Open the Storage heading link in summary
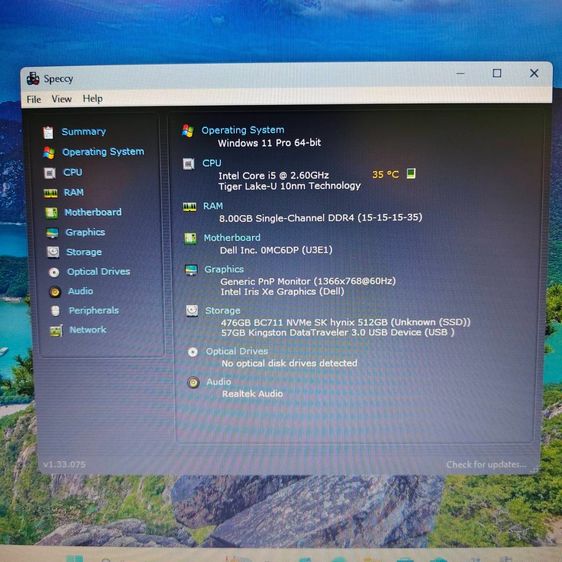Viewport: 562px width, 562px height. [223, 311]
